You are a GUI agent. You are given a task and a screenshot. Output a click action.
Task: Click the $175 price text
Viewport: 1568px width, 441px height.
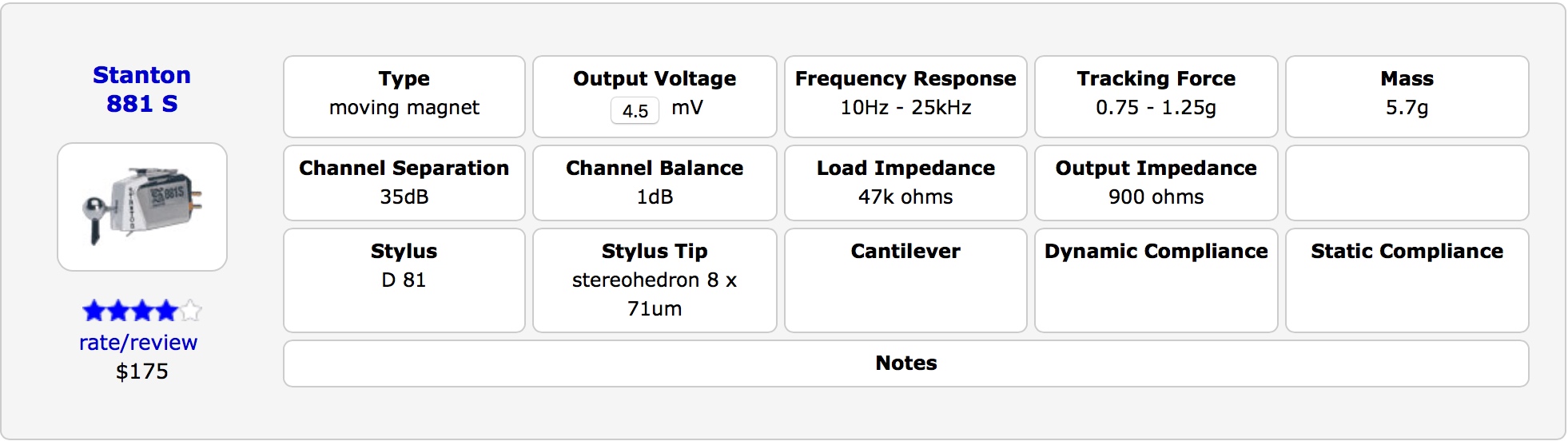click(x=142, y=371)
